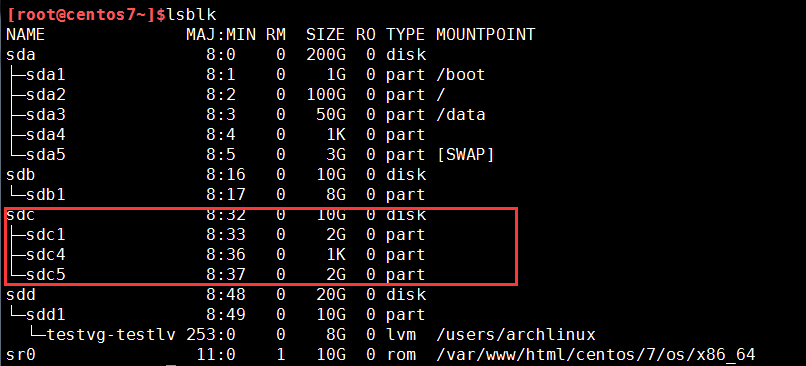Click the 8:37 device number
The width and height of the screenshot is (806, 366).
tap(226, 275)
